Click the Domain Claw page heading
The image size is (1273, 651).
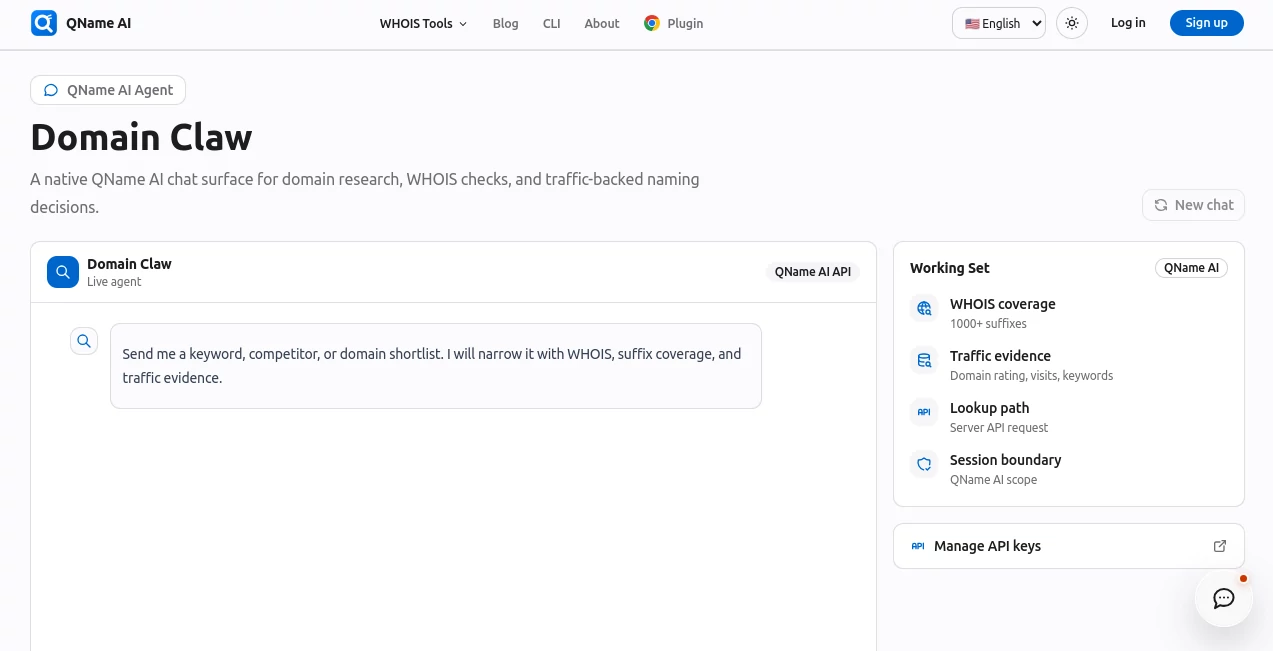[141, 137]
